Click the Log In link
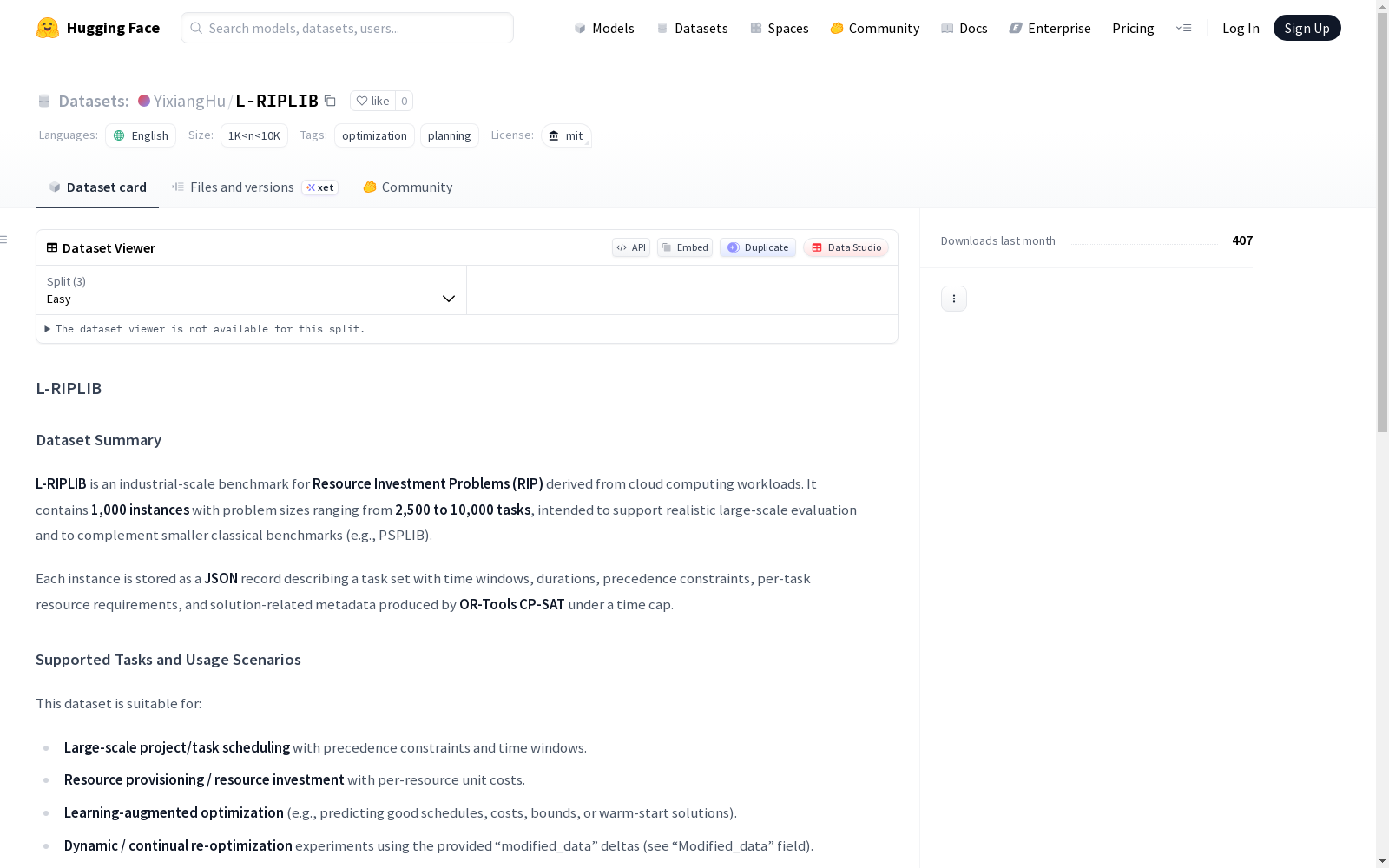The width and height of the screenshot is (1389, 868). (x=1241, y=28)
